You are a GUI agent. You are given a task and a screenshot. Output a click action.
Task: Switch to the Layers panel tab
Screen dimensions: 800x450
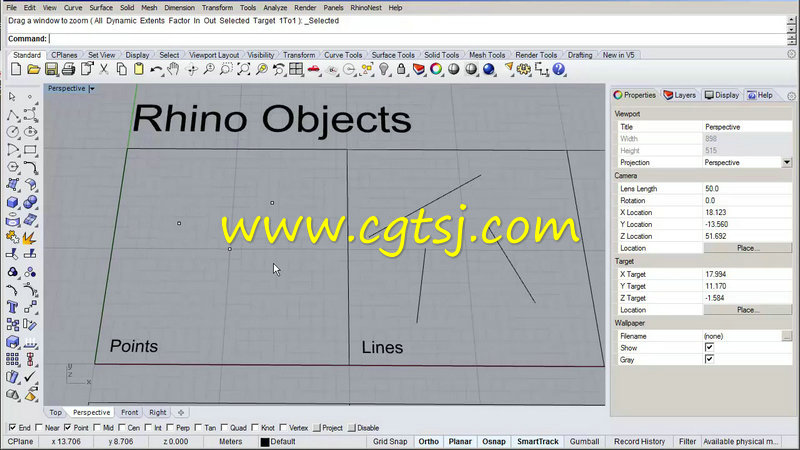[x=680, y=95]
